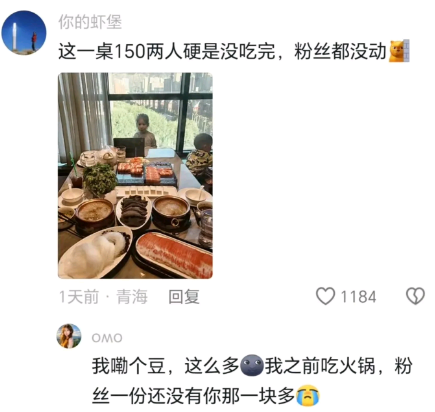Dislike the comment via broken heart icon
435x412 pixels.
click(415, 296)
